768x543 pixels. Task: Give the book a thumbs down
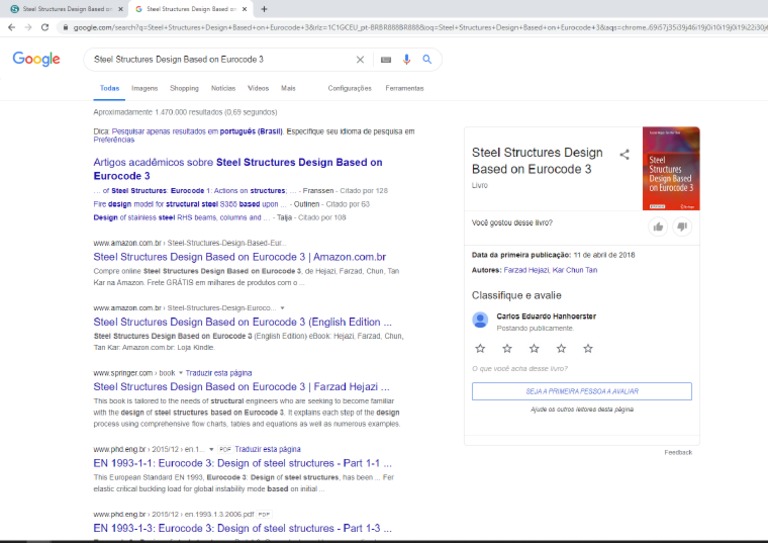click(x=682, y=227)
